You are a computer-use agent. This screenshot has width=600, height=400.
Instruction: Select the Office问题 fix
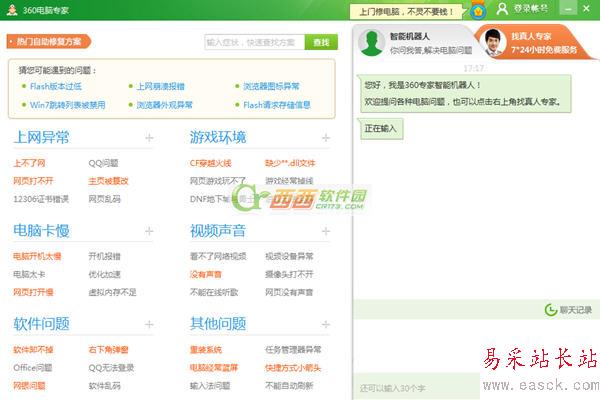33,368
